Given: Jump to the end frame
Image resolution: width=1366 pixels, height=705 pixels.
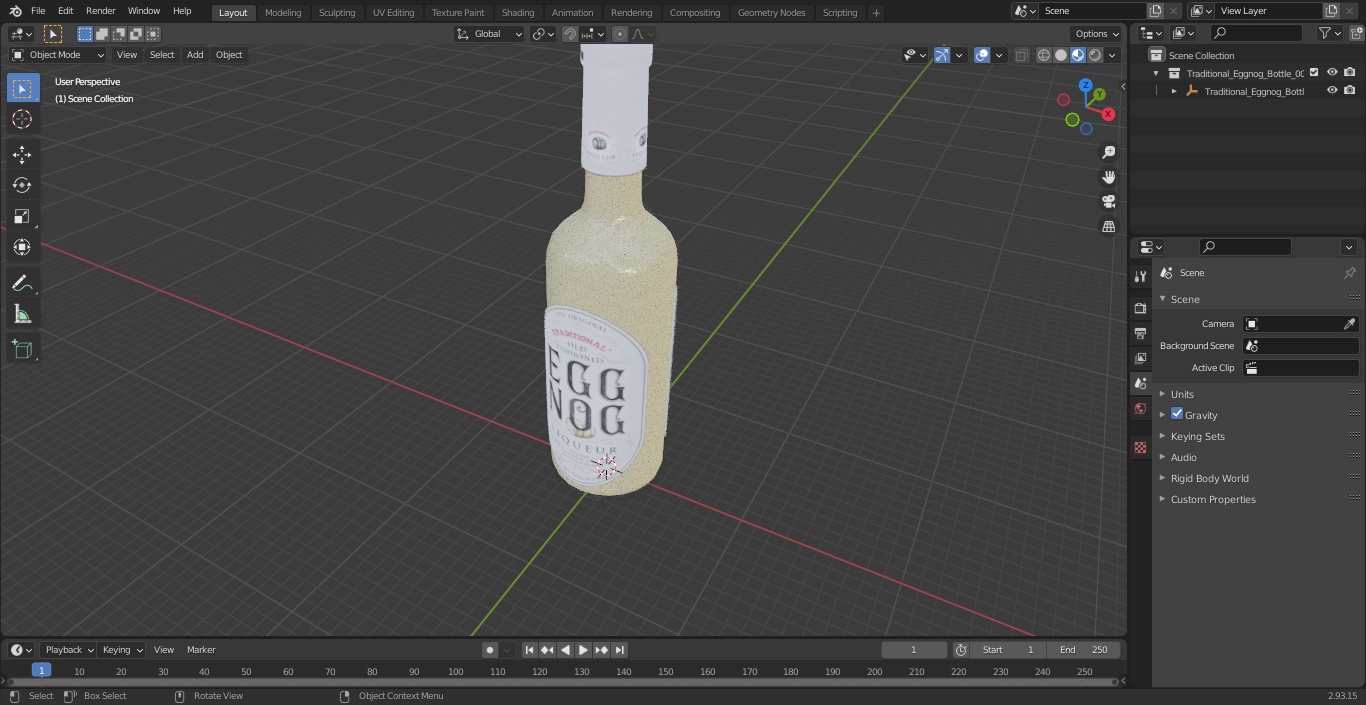Looking at the screenshot, I should 619,650.
